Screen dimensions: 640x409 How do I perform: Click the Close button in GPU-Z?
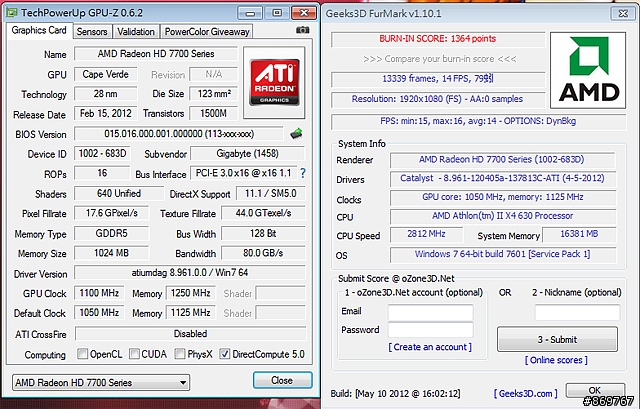[x=282, y=380]
